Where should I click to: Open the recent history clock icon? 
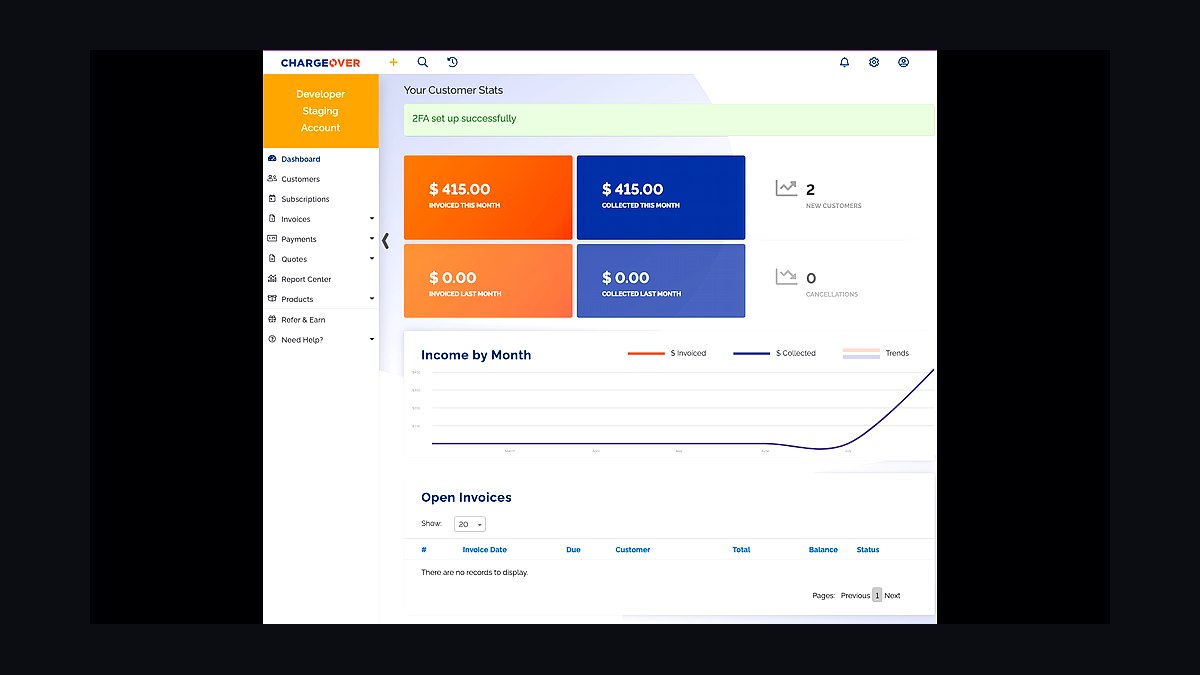pyautogui.click(x=452, y=62)
